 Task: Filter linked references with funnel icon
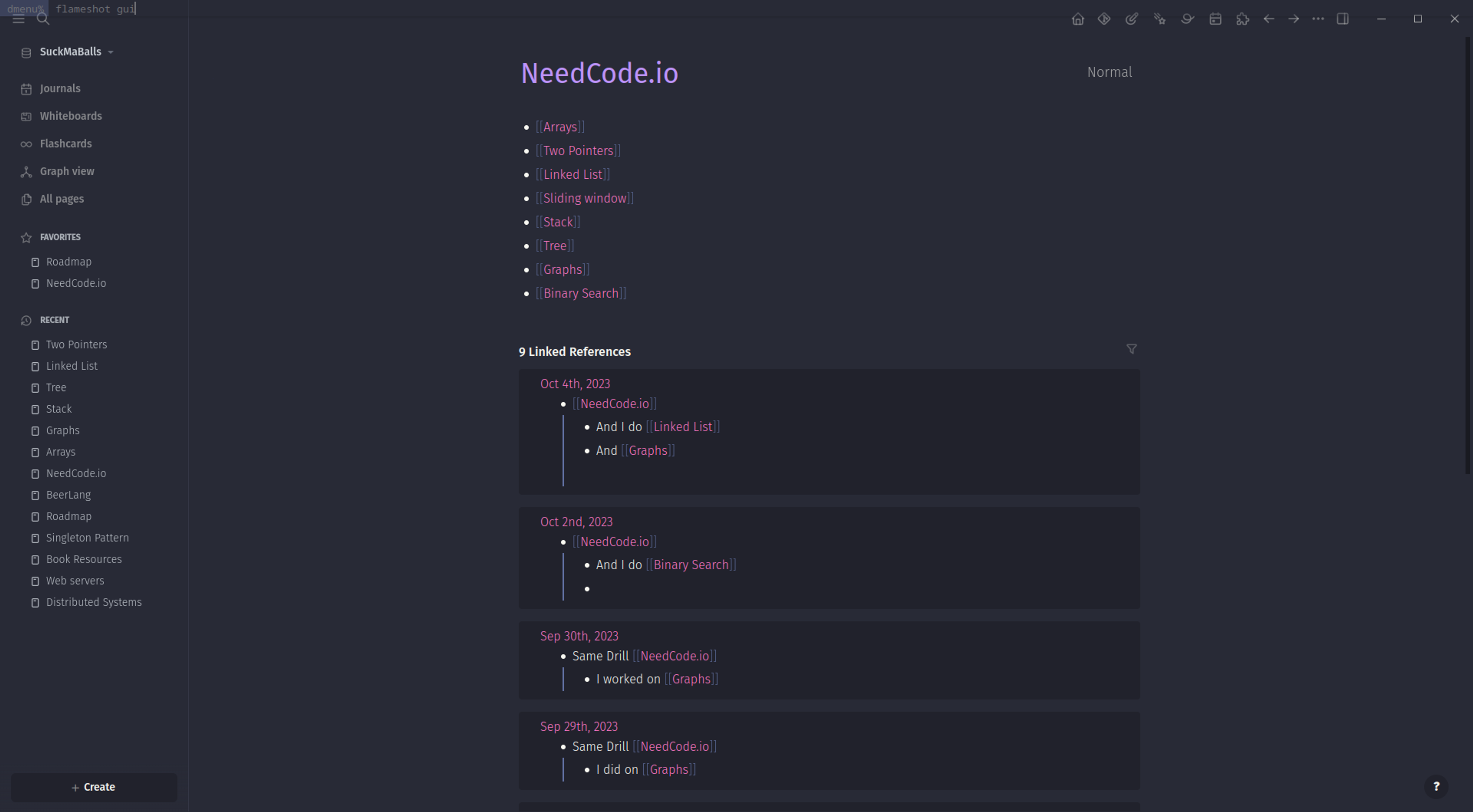click(1131, 349)
